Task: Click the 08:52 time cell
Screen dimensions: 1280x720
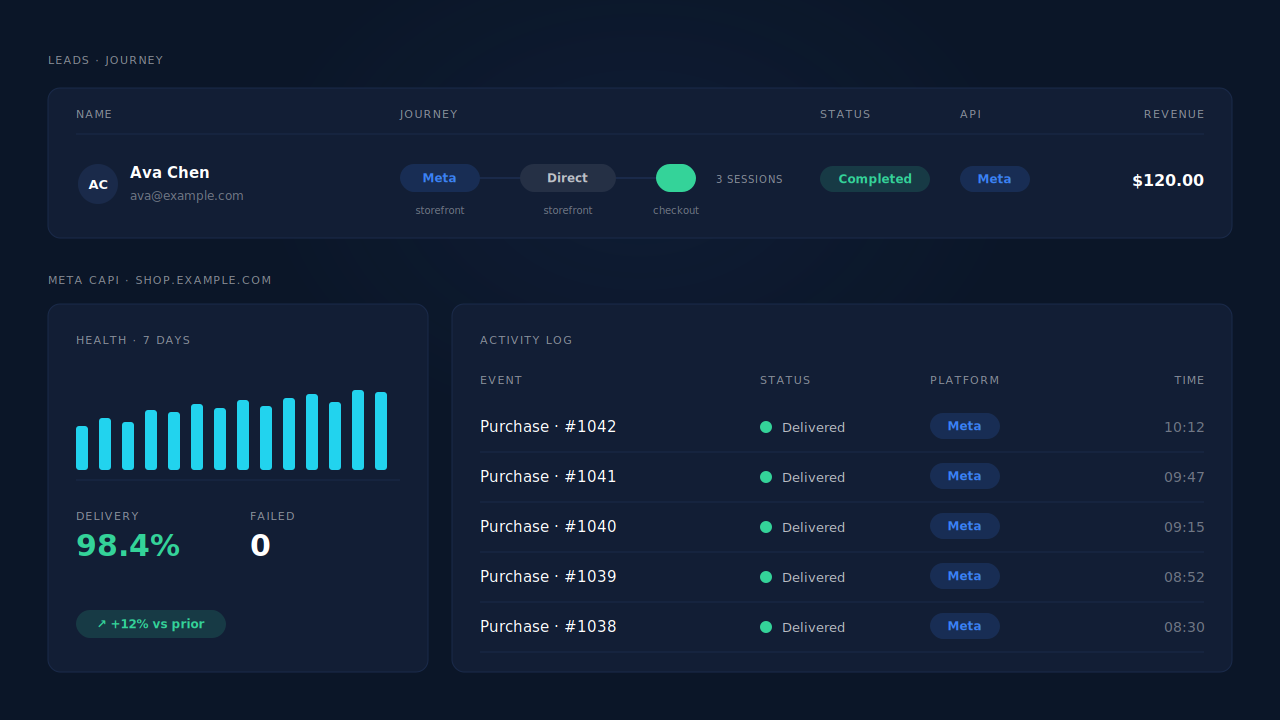Action: point(1184,577)
